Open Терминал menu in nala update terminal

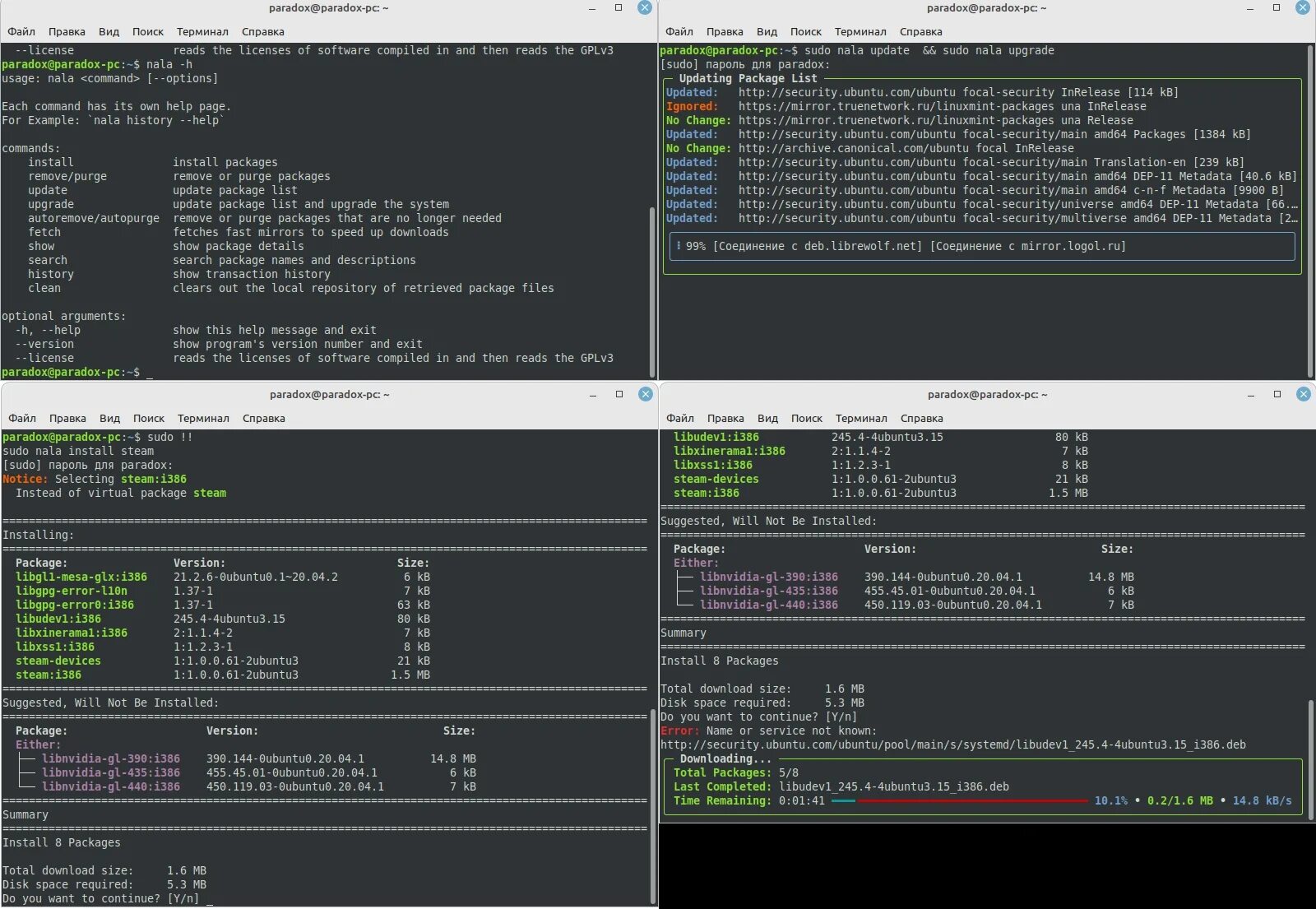860,31
